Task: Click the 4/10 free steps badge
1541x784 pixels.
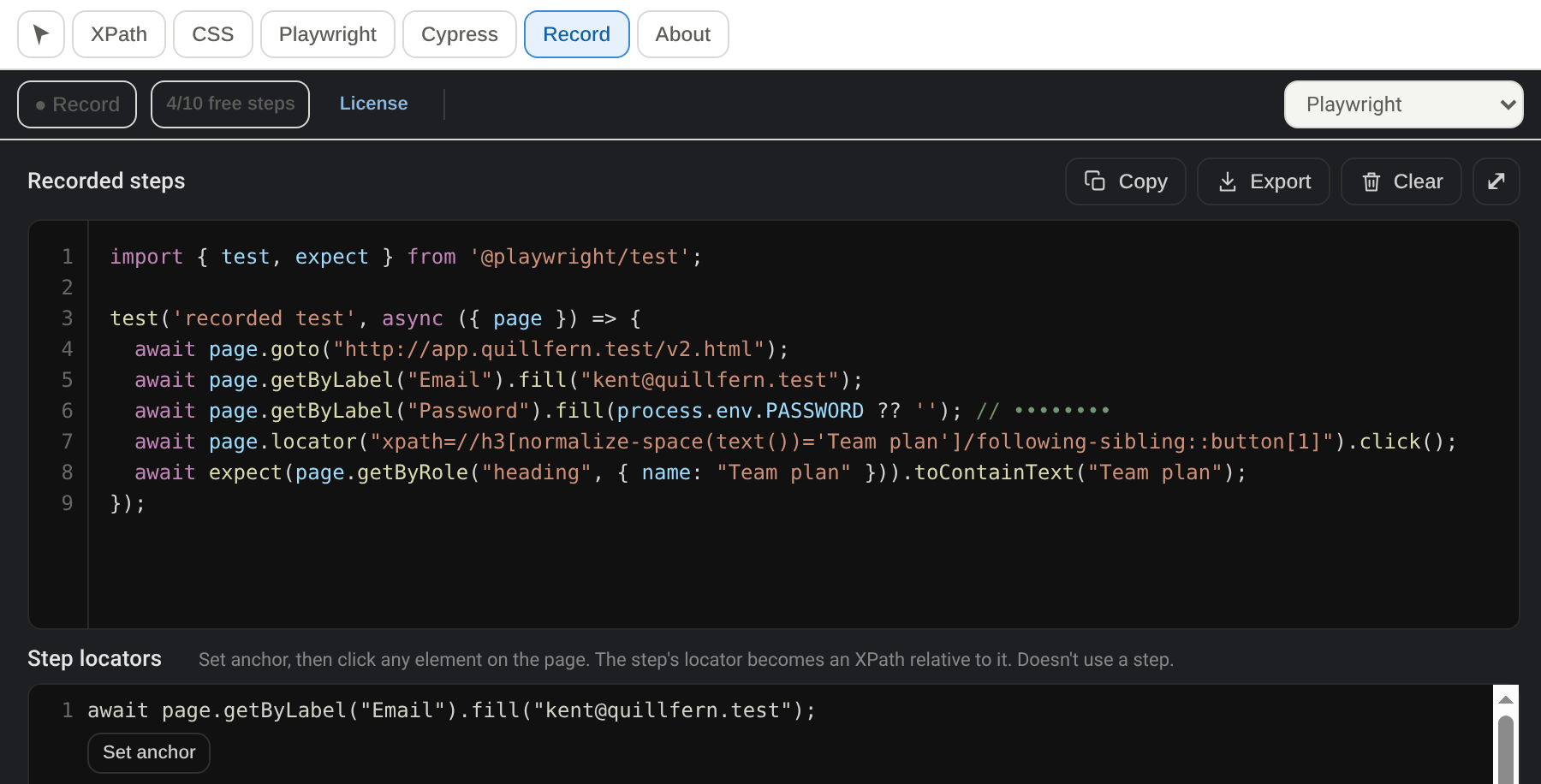Action: coord(230,104)
